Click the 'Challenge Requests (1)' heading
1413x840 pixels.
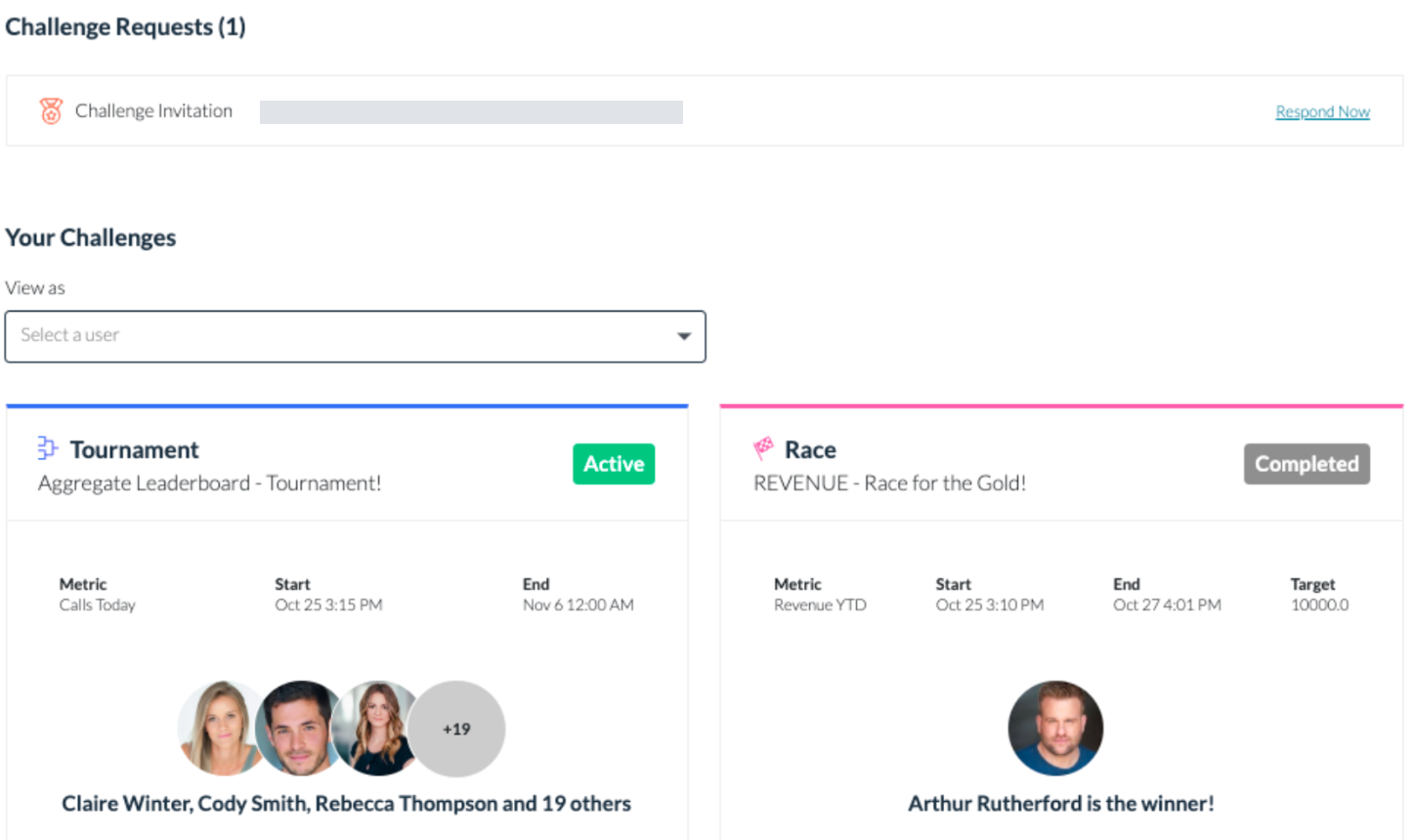[125, 26]
